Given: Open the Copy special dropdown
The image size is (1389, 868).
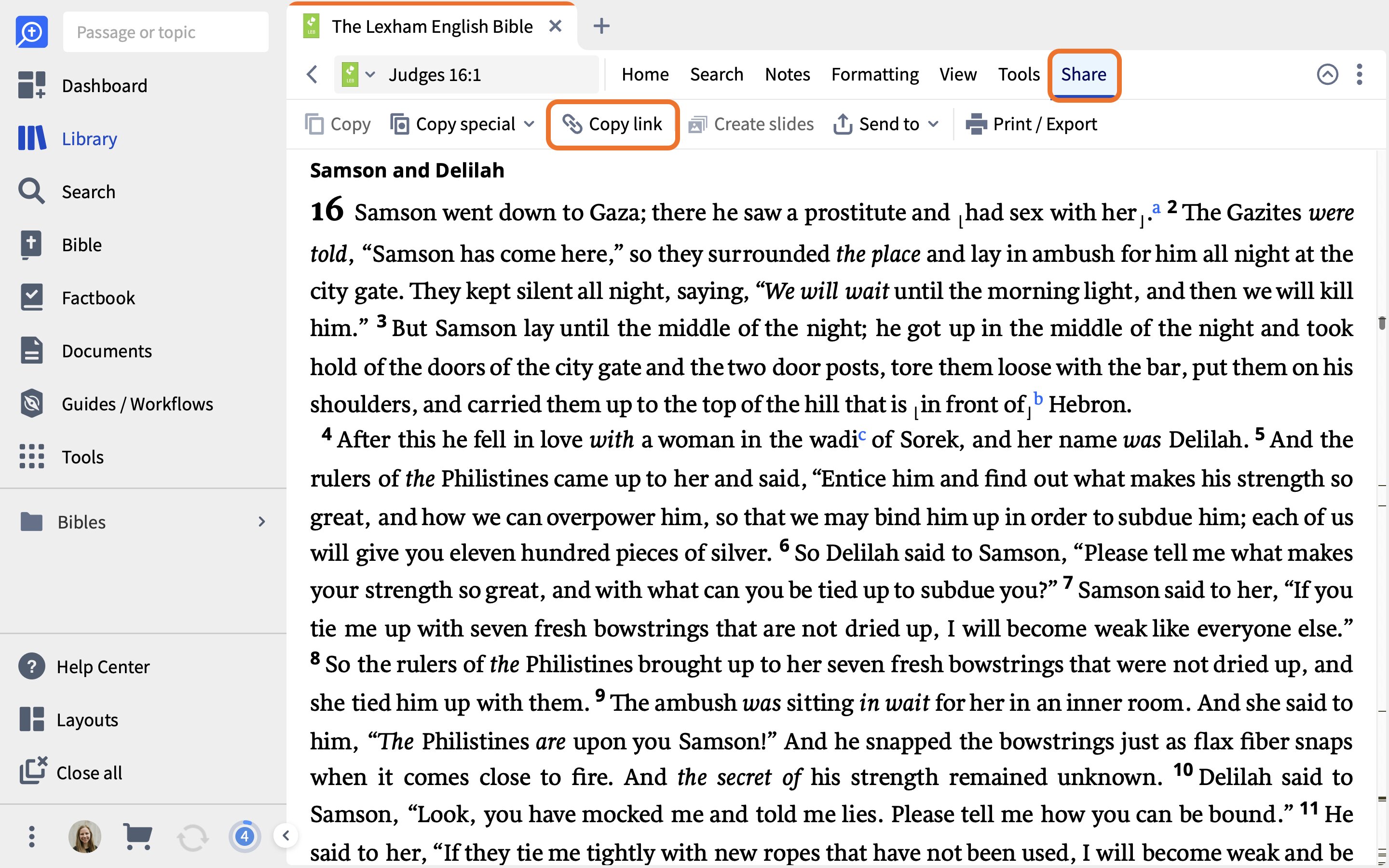Looking at the screenshot, I should coord(463,124).
